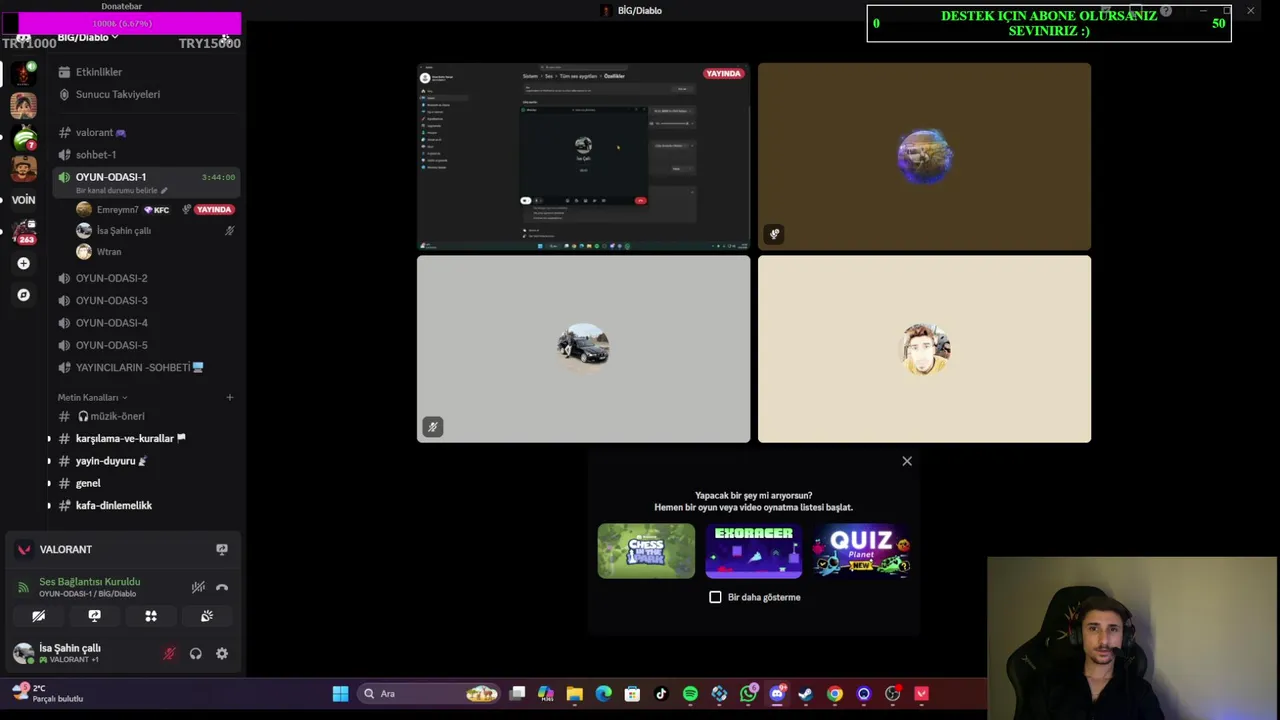Disconnect from voice call
The image size is (1280, 720).
point(222,587)
